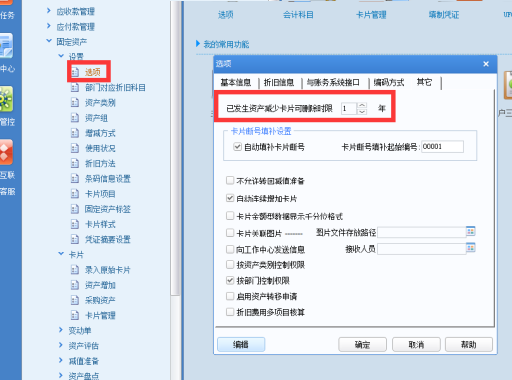Image resolution: width=512 pixels, height=380 pixels.
Task: Click document icon beside 资产增加
Action: [x=75, y=285]
